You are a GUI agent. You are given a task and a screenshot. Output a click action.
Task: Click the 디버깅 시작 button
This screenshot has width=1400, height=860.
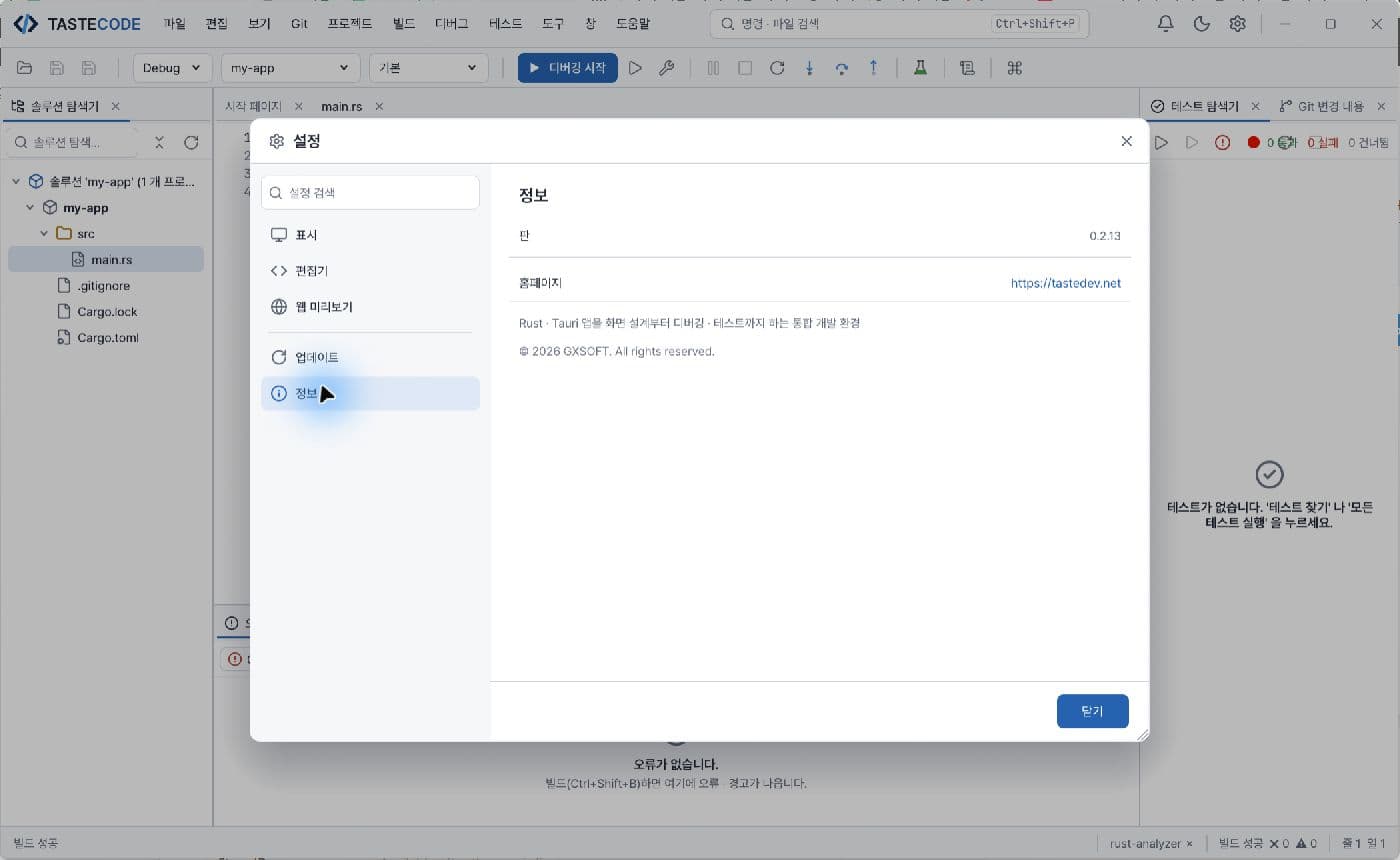tap(568, 68)
